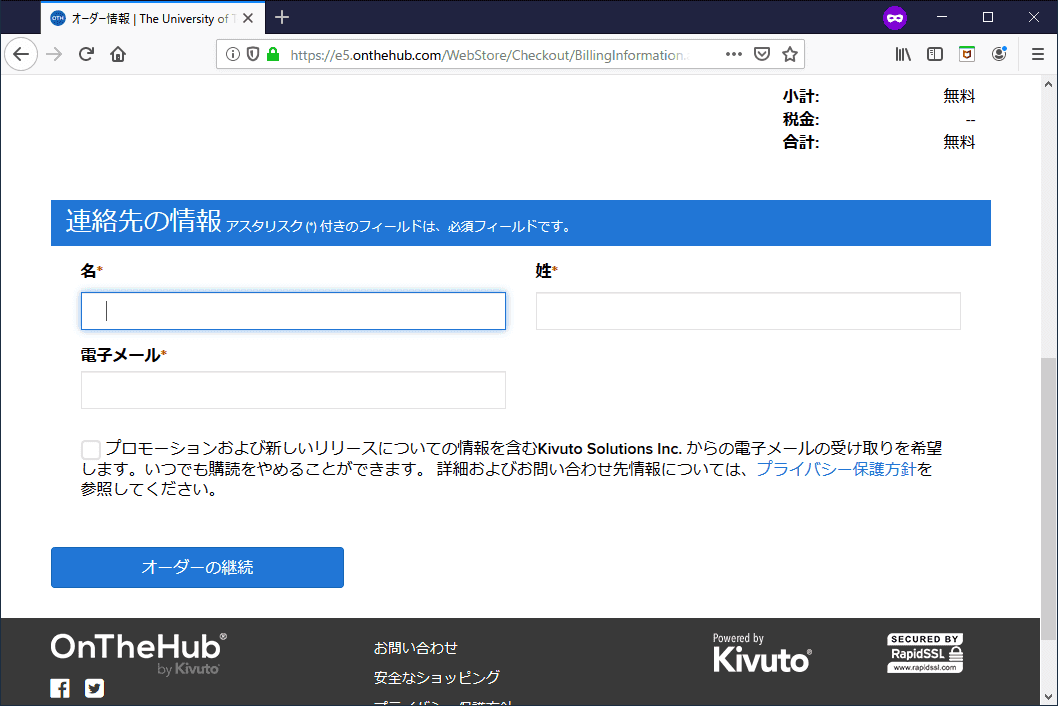The width and height of the screenshot is (1058, 706).
Task: Click the オーダーの継続 button
Action: click(197, 567)
